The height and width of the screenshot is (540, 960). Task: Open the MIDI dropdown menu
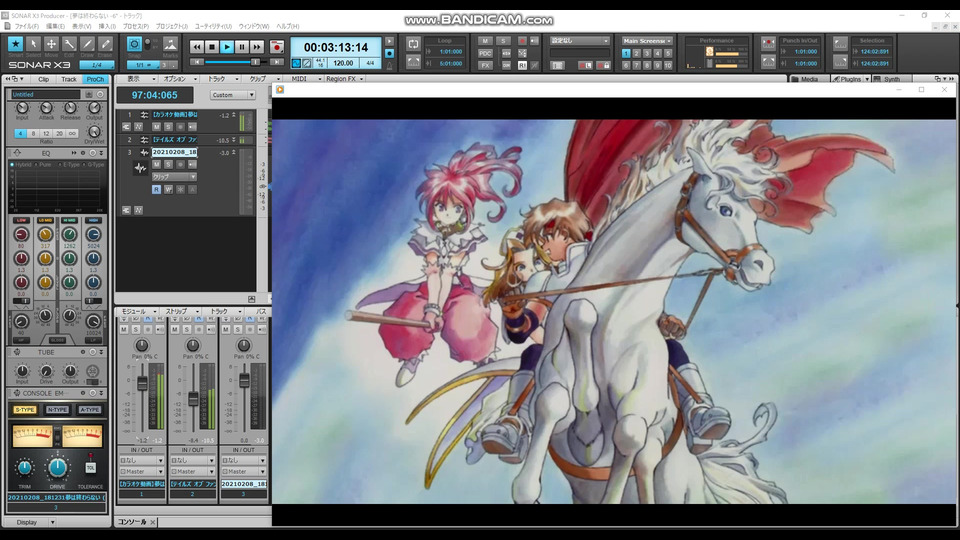point(305,79)
